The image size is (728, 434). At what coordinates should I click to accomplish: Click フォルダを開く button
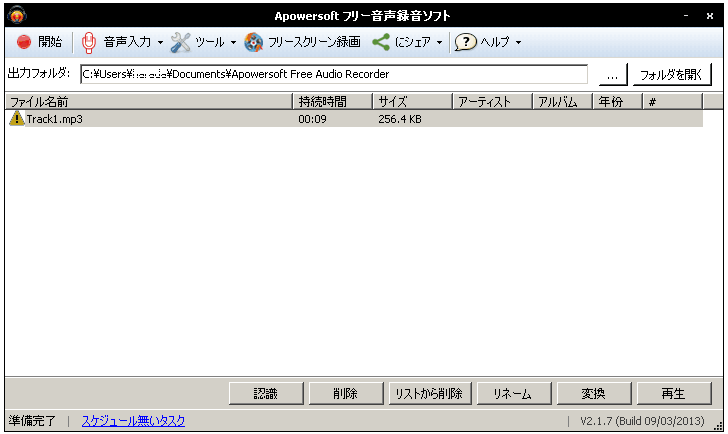click(672, 75)
